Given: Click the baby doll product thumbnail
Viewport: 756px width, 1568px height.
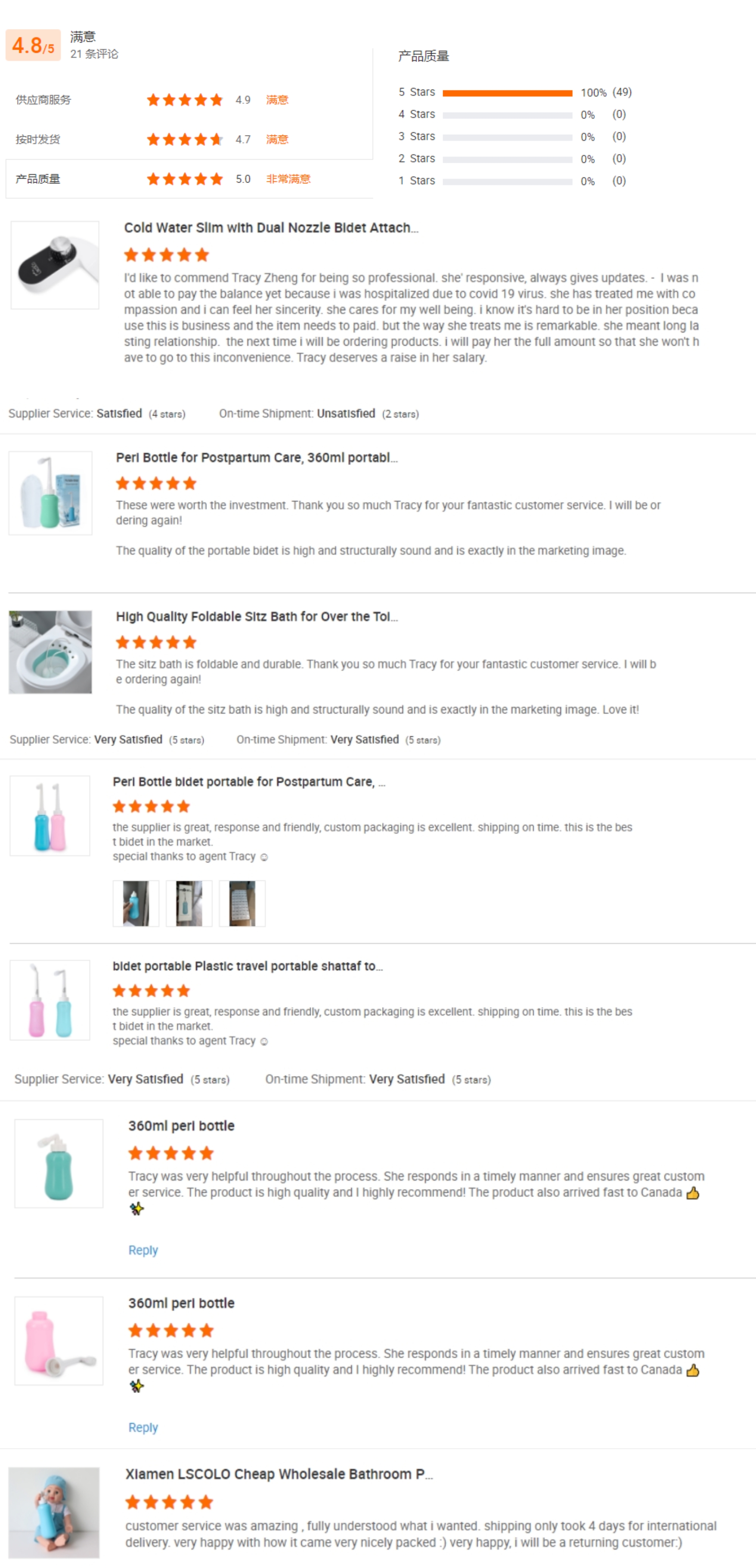Looking at the screenshot, I should (54, 1512).
